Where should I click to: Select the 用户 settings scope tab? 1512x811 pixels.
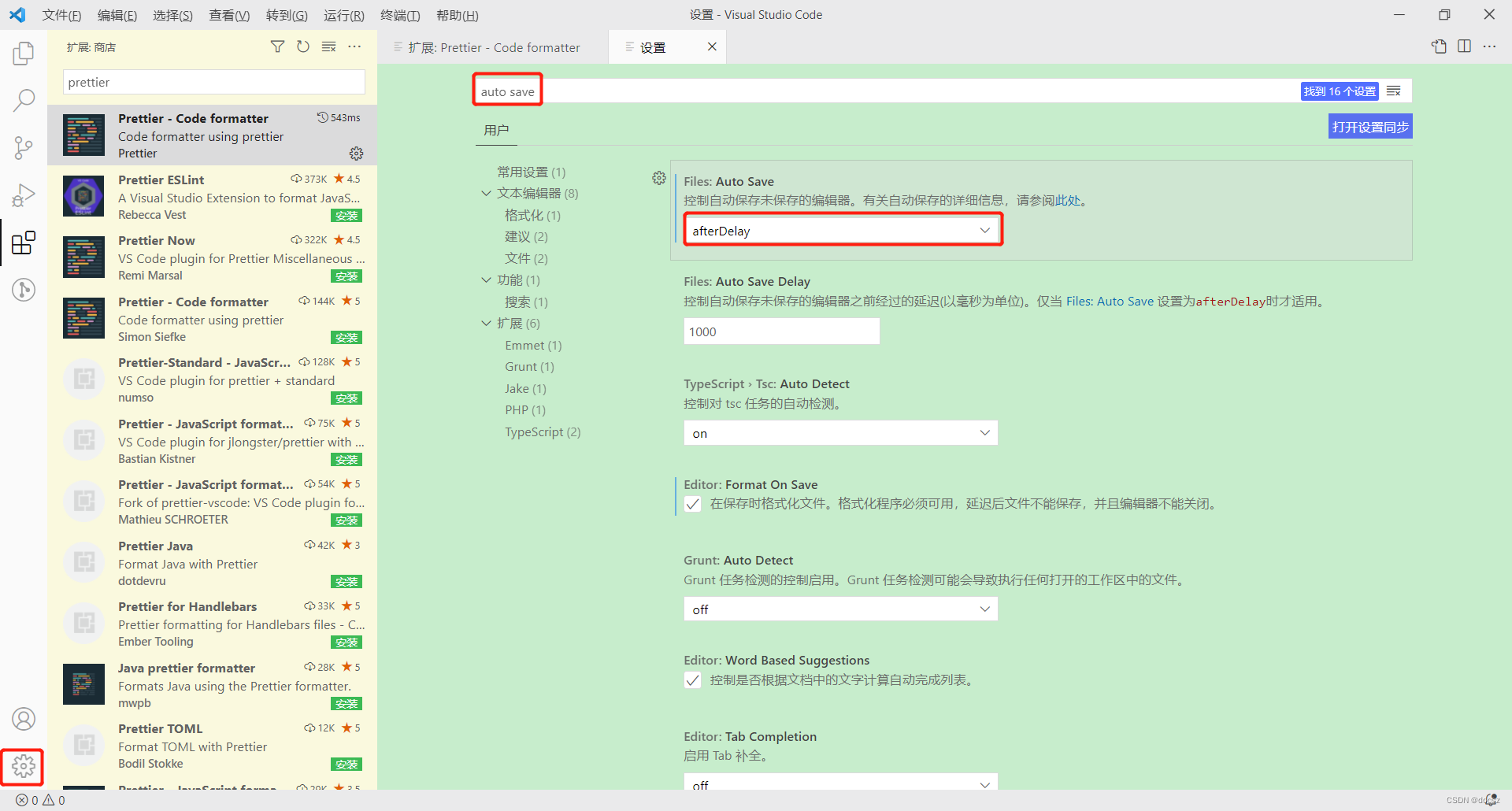[496, 130]
